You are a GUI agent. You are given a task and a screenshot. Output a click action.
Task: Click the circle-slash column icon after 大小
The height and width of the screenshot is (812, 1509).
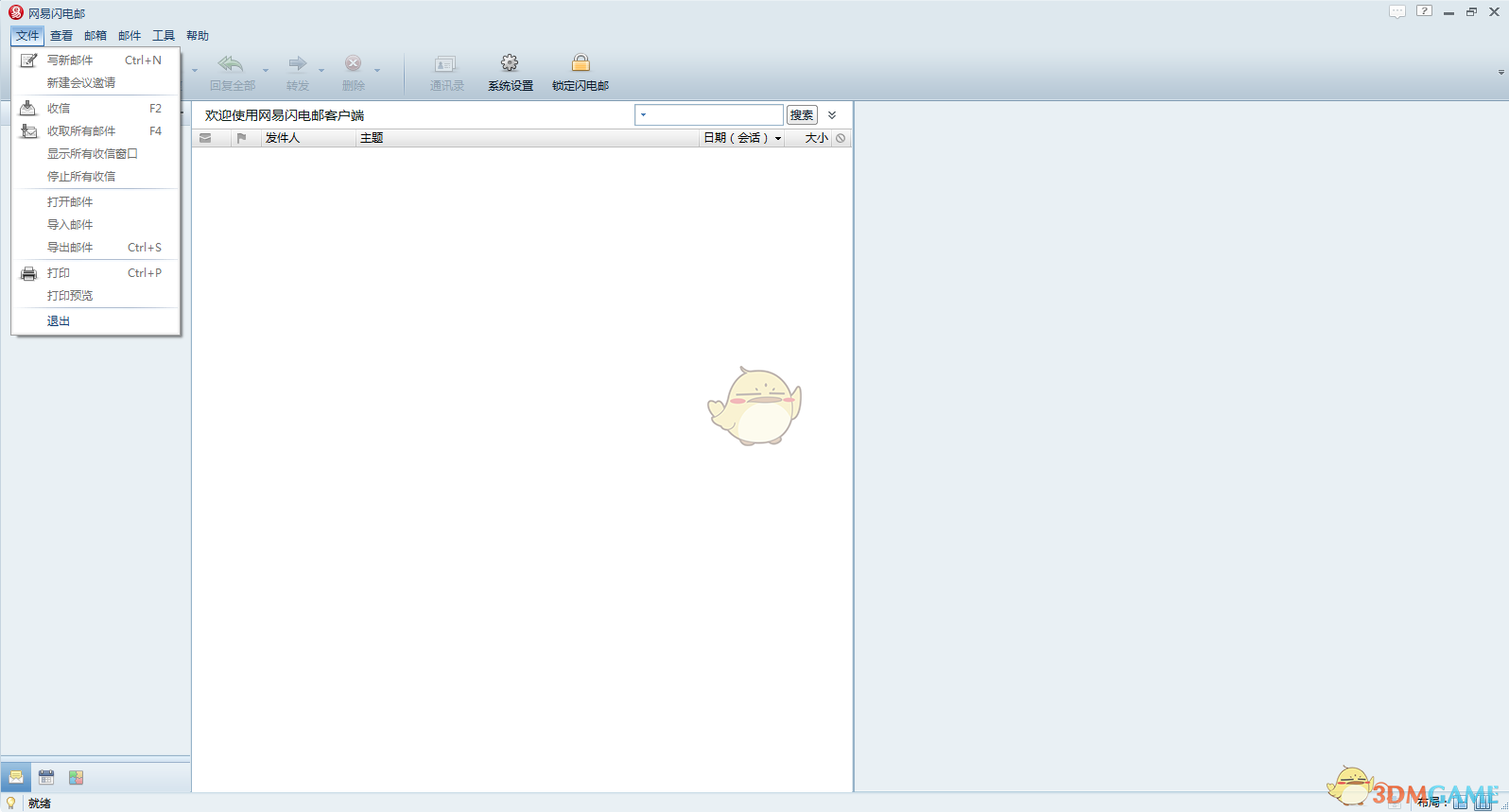[841, 138]
